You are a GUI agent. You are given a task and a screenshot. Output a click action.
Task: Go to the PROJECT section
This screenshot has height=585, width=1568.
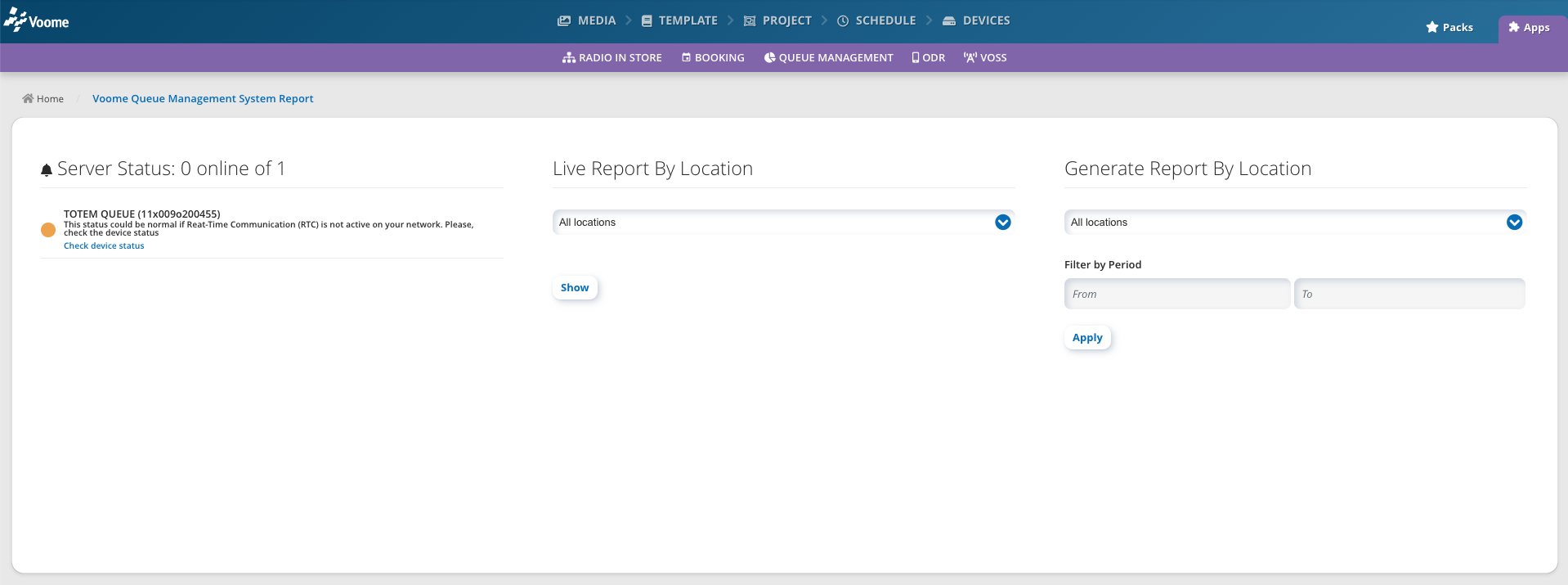click(777, 20)
